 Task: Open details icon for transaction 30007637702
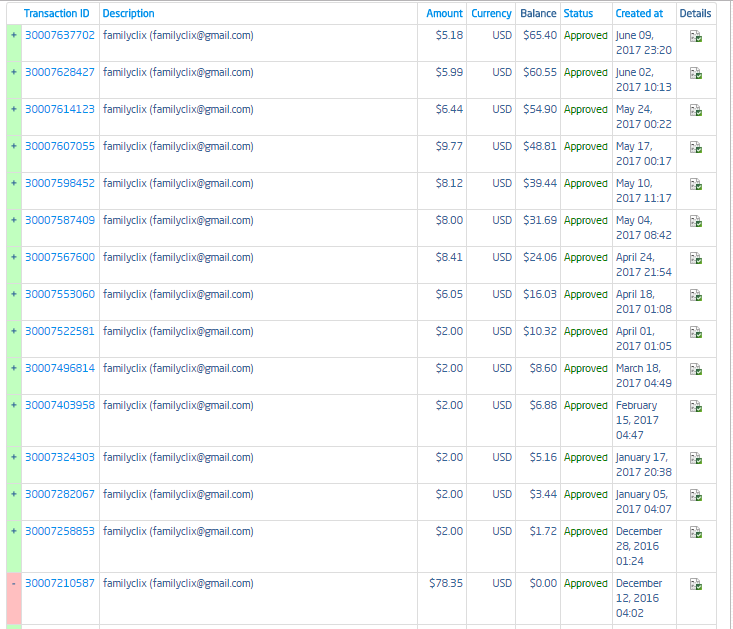pyautogui.click(x=696, y=36)
